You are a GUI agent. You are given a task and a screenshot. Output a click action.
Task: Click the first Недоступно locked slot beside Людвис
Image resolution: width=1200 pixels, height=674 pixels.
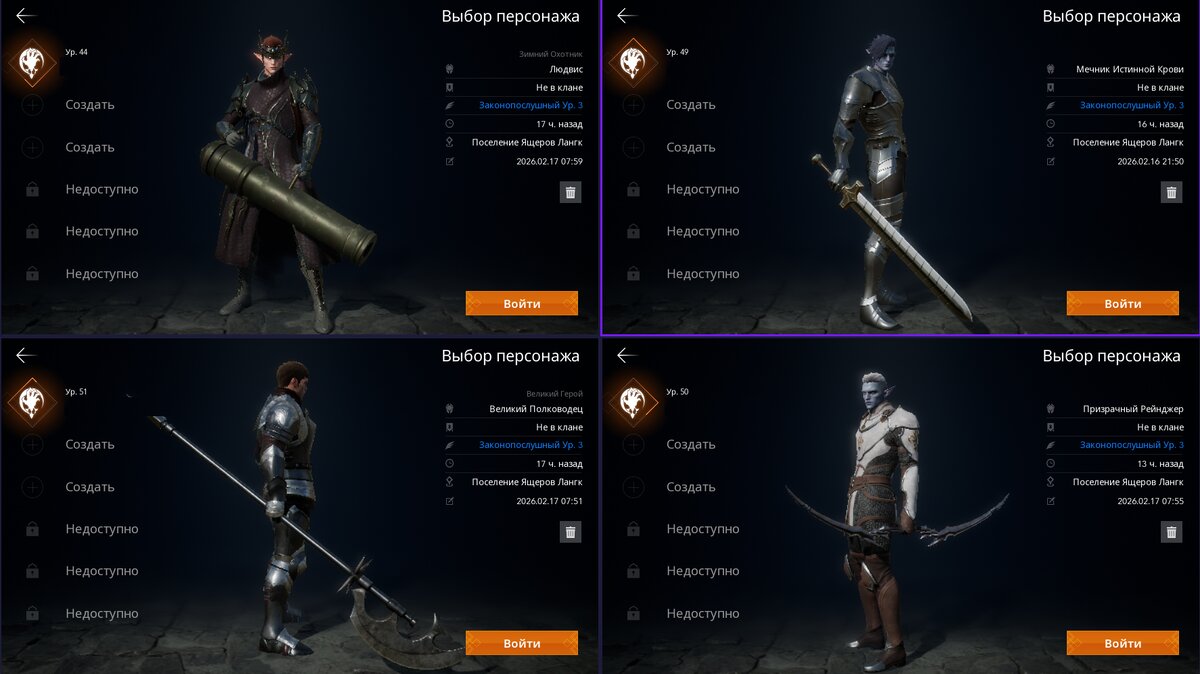102,189
